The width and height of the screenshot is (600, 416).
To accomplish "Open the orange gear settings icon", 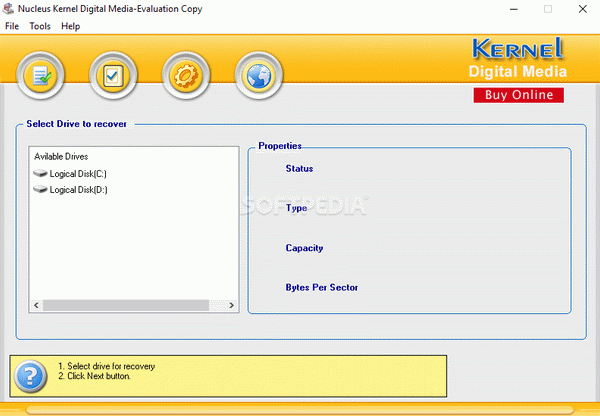I will [186, 75].
